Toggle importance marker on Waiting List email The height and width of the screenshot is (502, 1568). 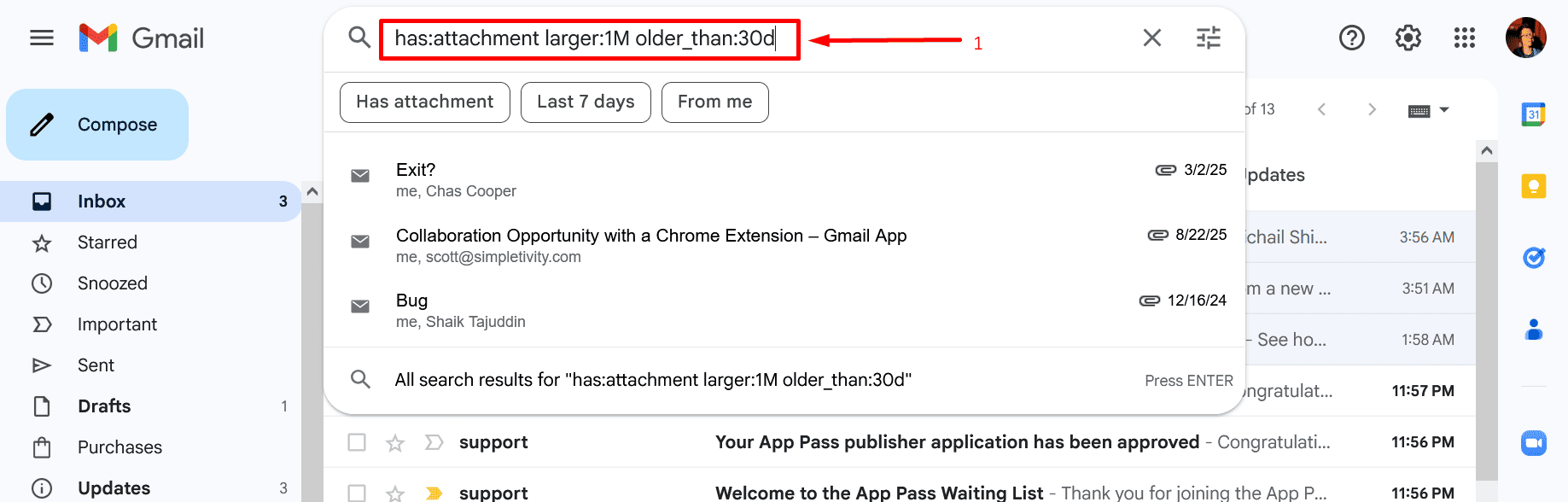coord(434,493)
